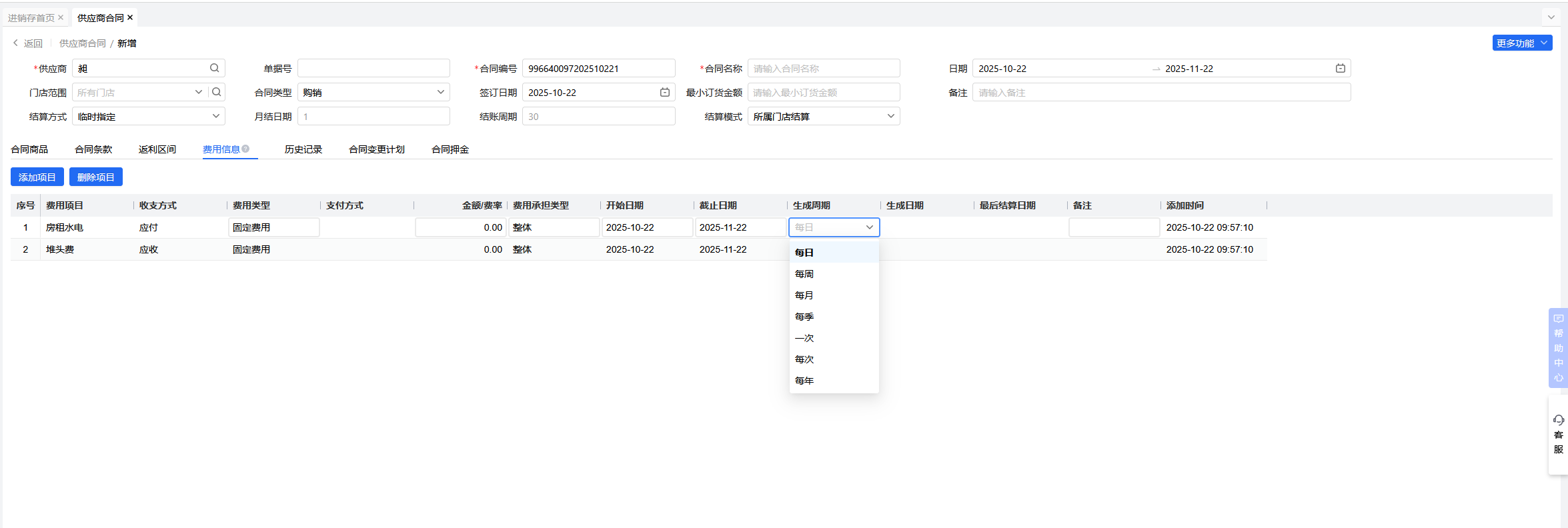The height and width of the screenshot is (528, 1568).
Task: Open the 客服 customer service widget
Action: tap(1558, 435)
